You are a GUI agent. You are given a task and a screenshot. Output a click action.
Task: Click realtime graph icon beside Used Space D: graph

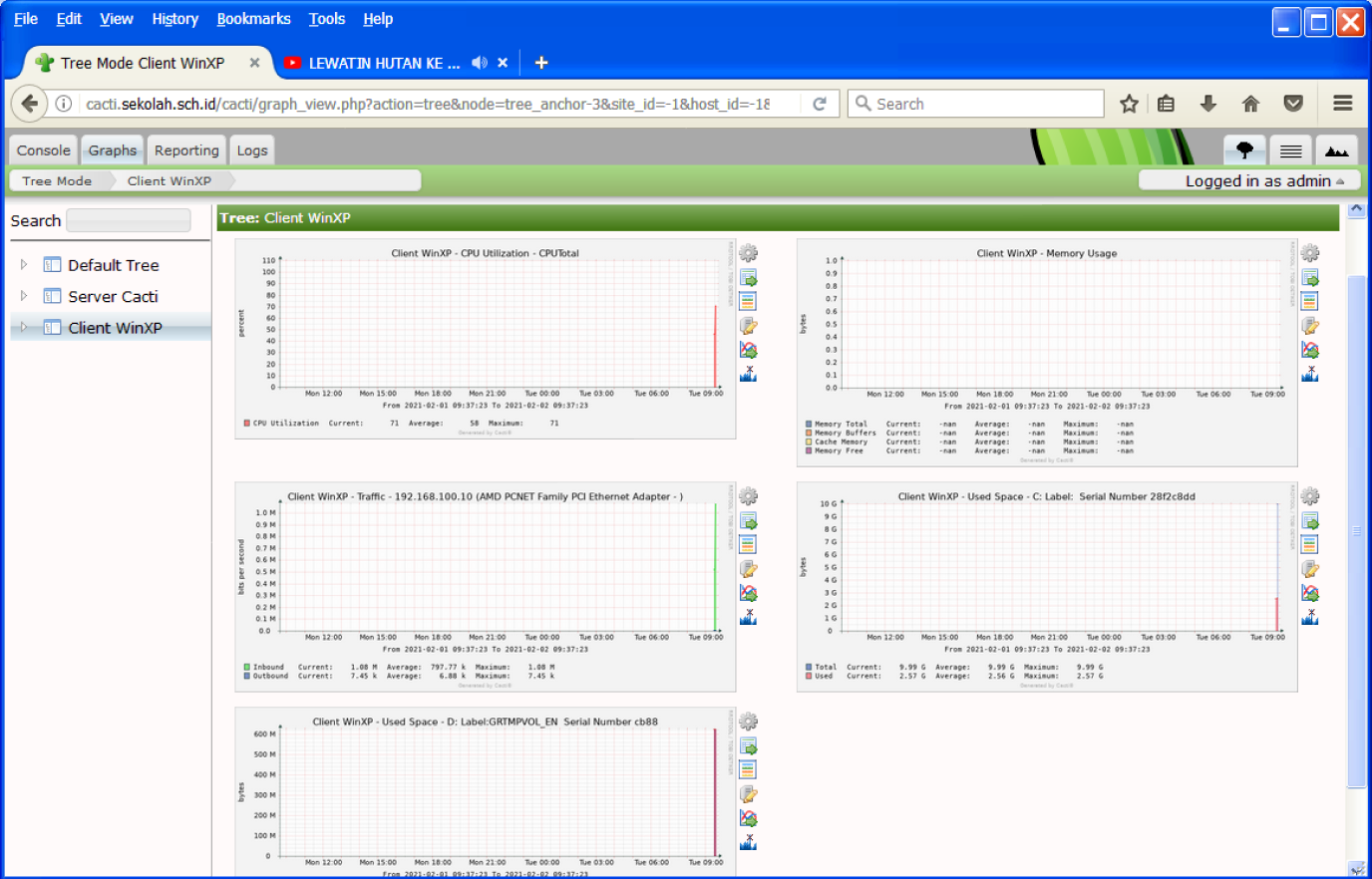pyautogui.click(x=748, y=818)
